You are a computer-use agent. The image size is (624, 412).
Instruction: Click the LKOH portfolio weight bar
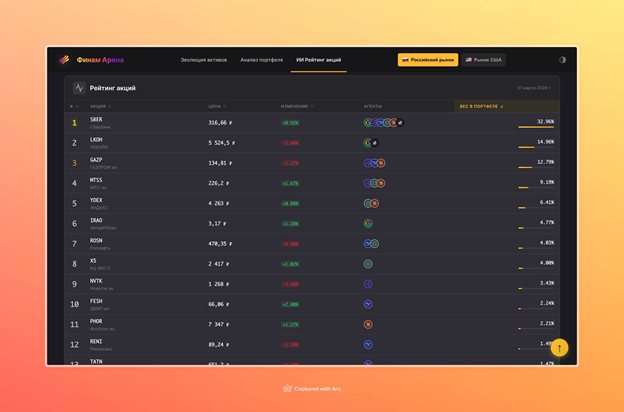(536, 147)
